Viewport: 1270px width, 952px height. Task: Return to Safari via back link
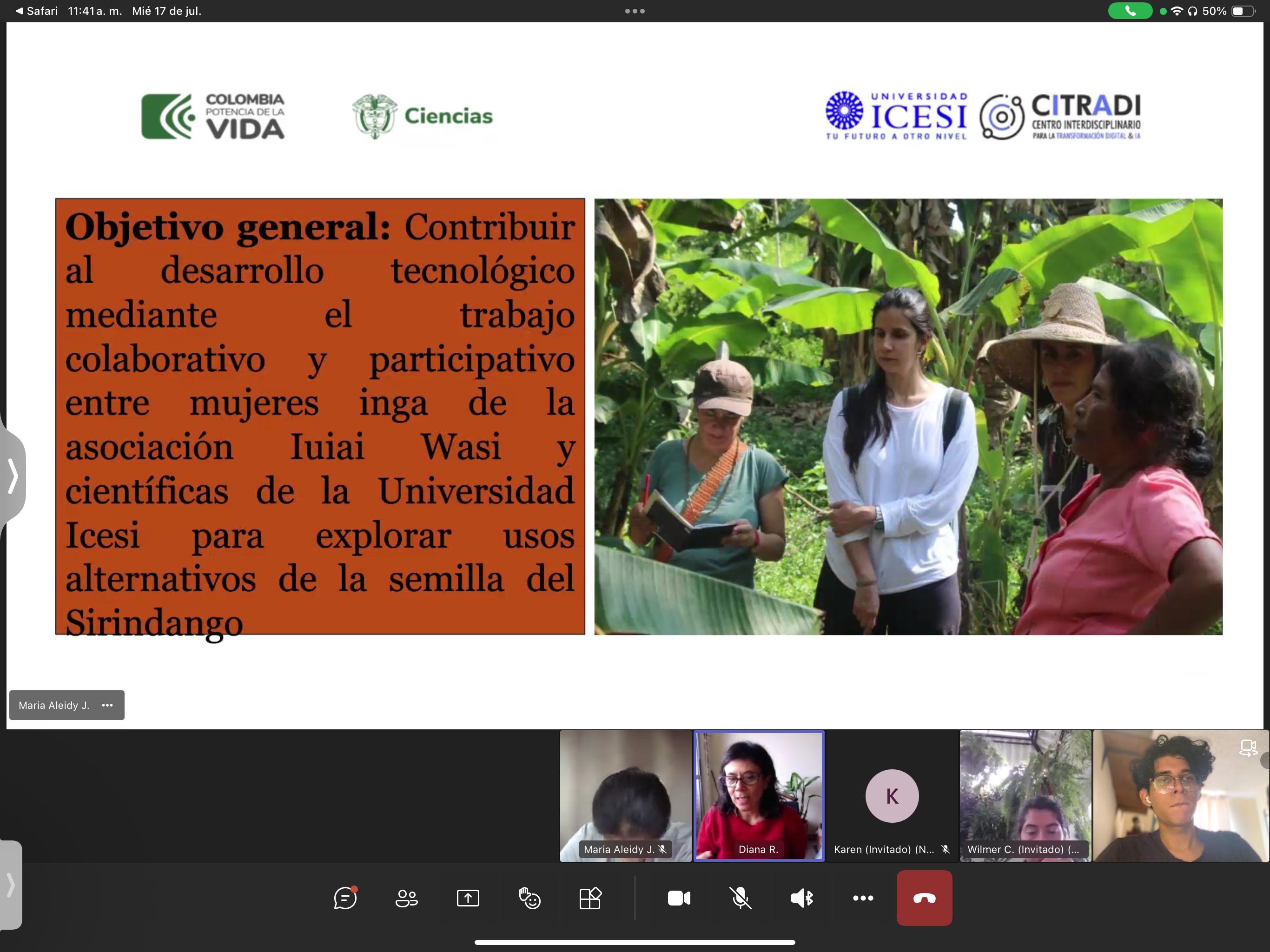click(x=36, y=11)
